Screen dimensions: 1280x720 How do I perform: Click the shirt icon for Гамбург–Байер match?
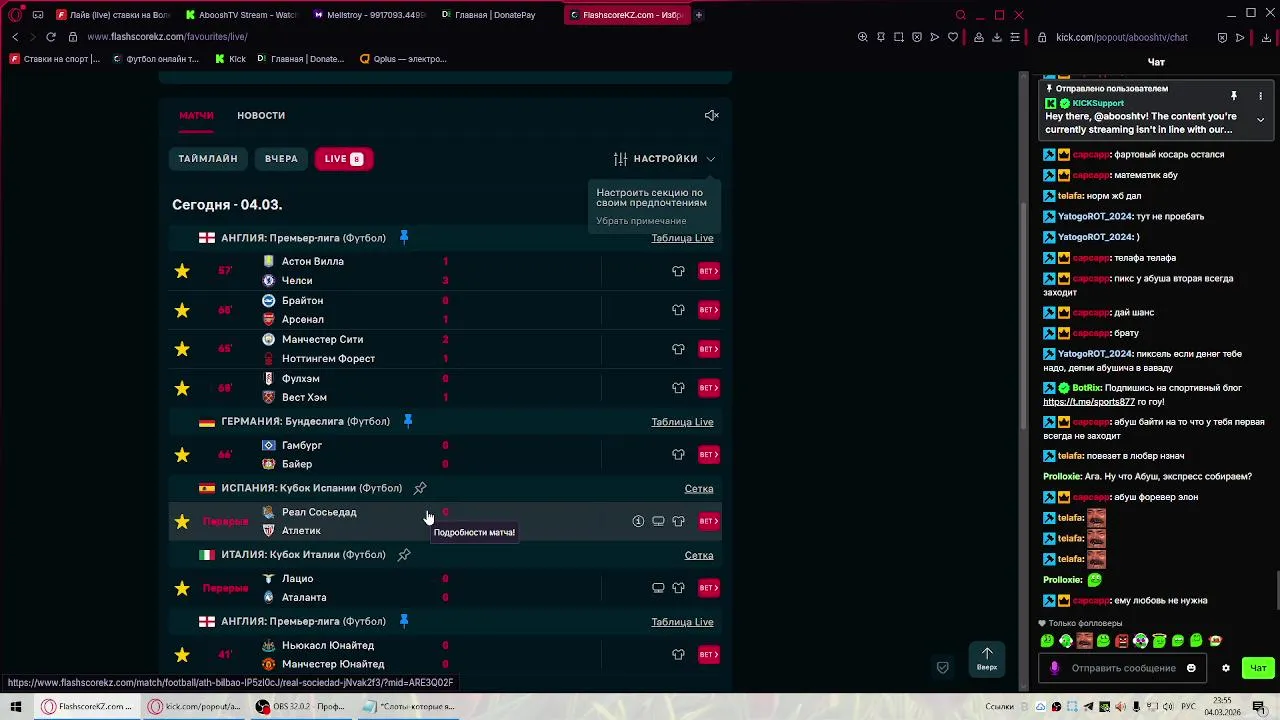pyautogui.click(x=678, y=455)
